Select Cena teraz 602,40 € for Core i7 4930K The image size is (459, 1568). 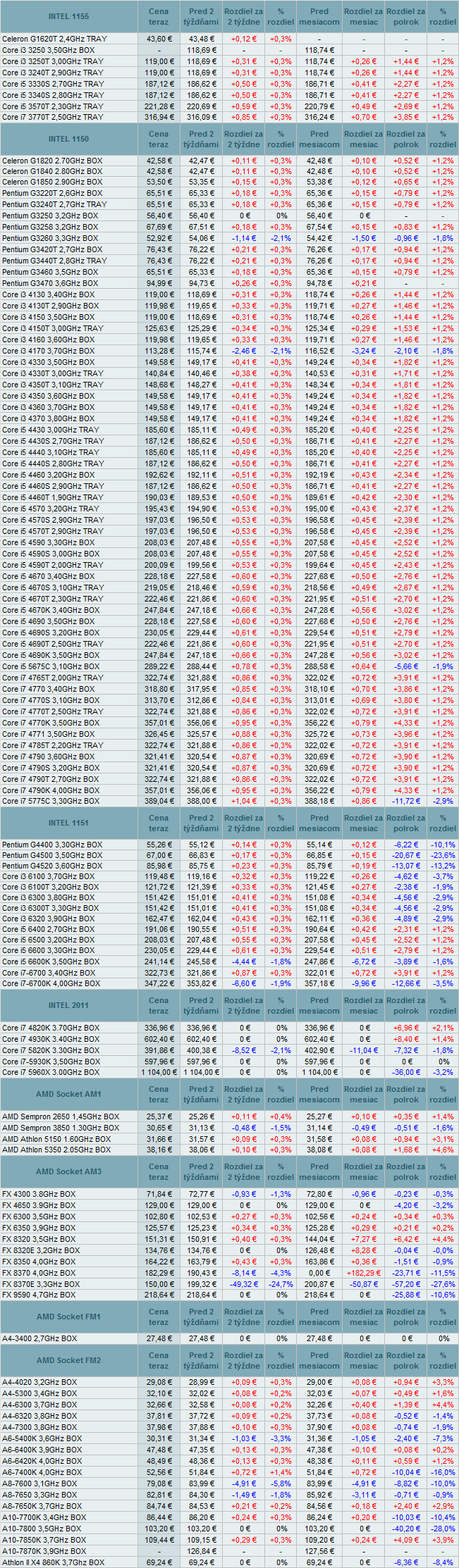point(159,1039)
